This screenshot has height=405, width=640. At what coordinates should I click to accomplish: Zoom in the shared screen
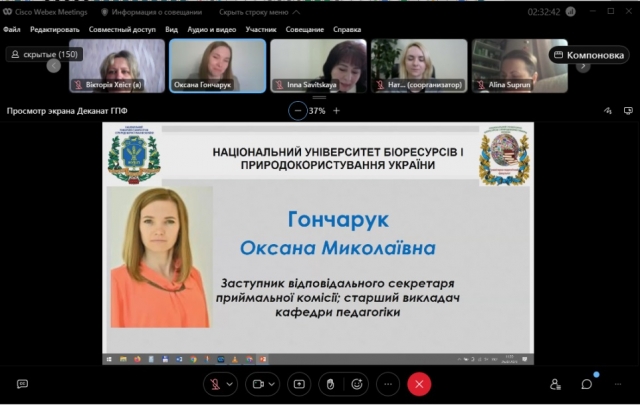[x=336, y=111]
